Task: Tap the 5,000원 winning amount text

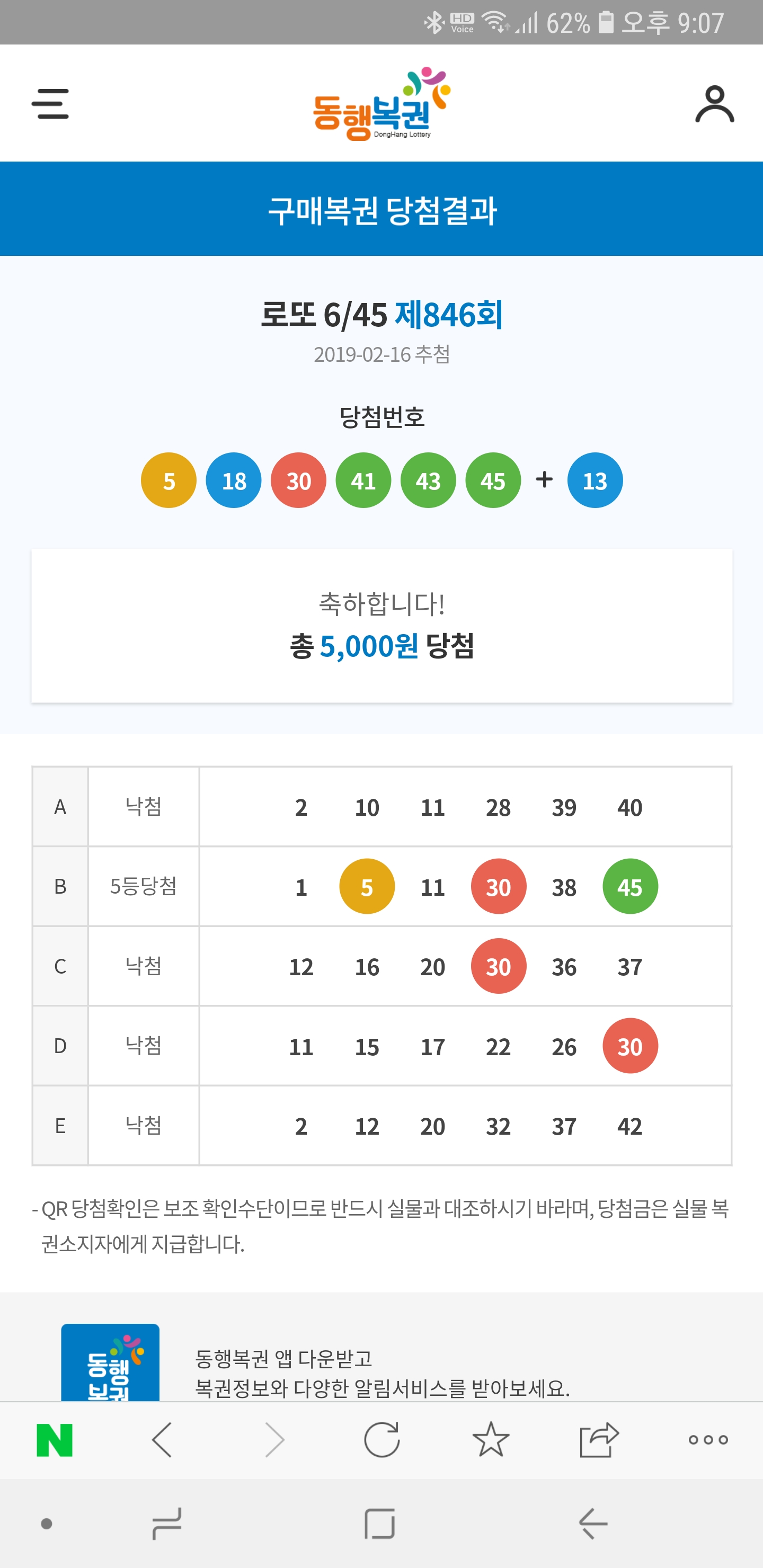Action: [369, 646]
